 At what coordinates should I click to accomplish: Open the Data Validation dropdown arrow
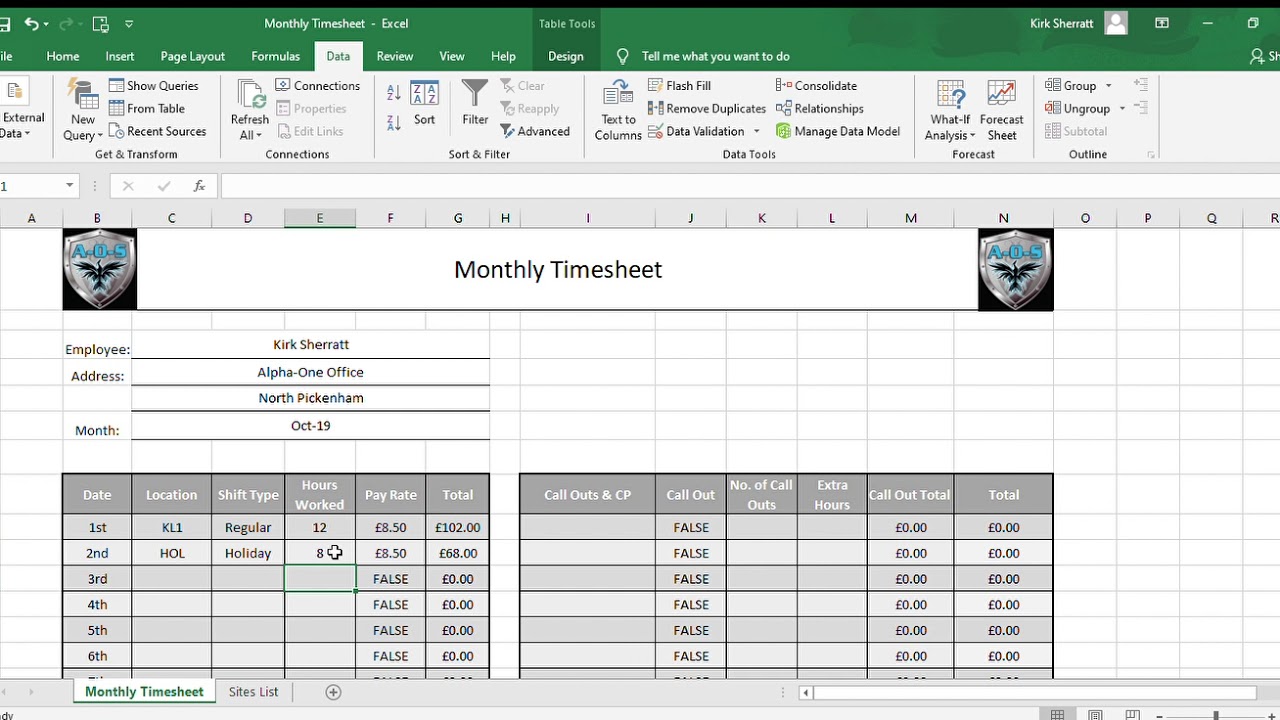756,132
